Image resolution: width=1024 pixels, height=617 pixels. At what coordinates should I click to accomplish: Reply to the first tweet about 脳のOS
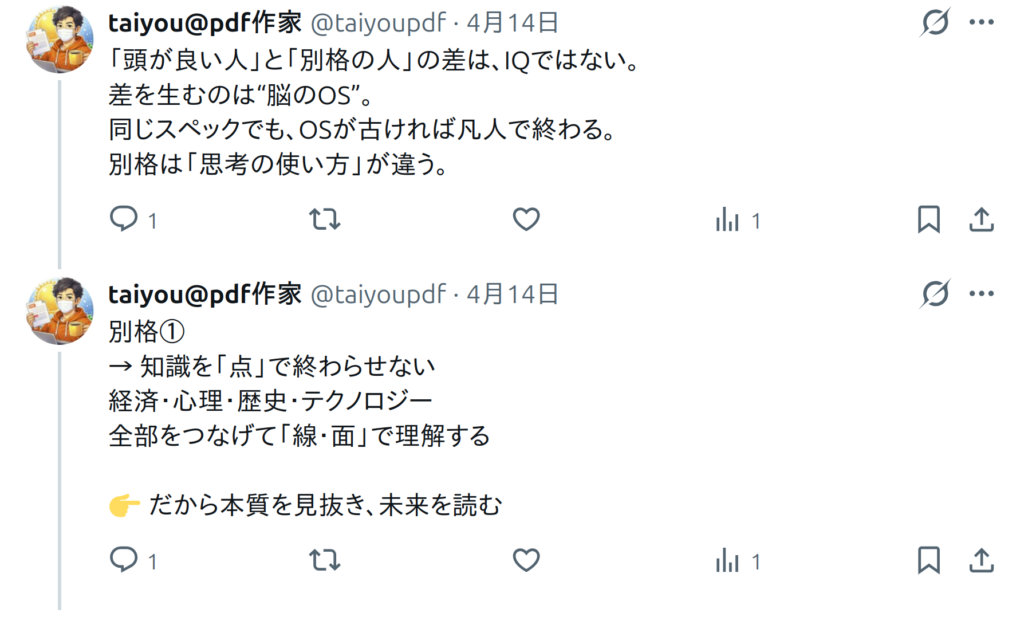click(x=124, y=219)
